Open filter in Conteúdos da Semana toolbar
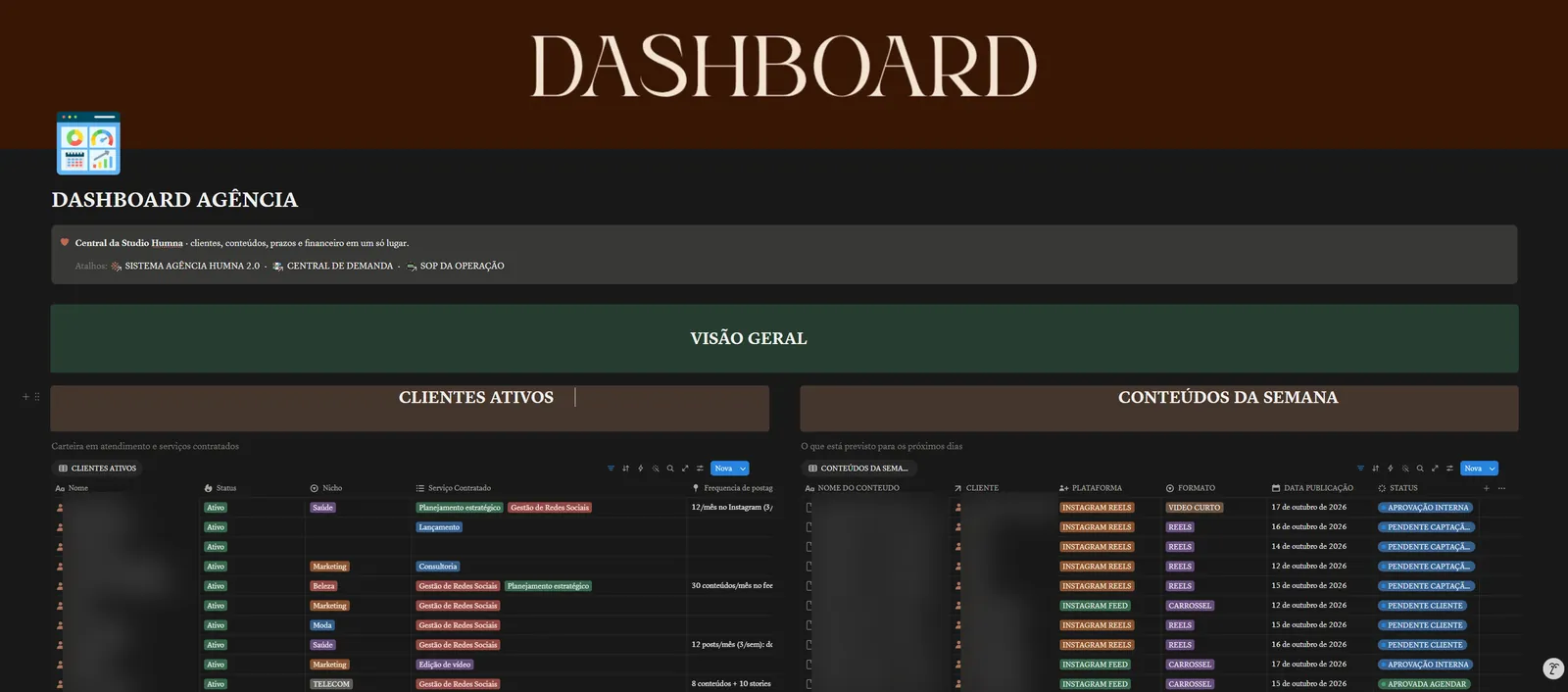The width and height of the screenshot is (1568, 692). click(1360, 469)
